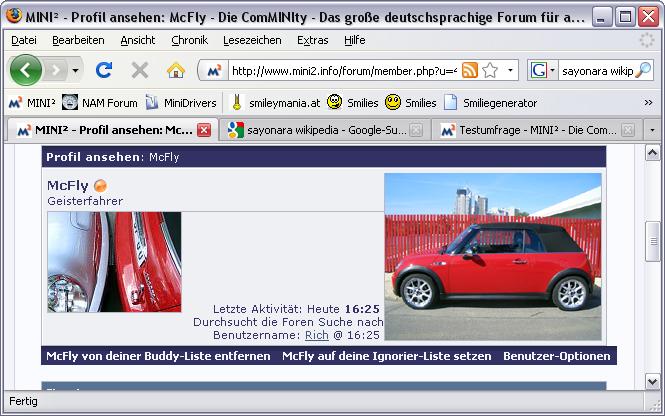Click the RSS feed icon in address bar
Screen dimensions: 665x416
coord(469,70)
